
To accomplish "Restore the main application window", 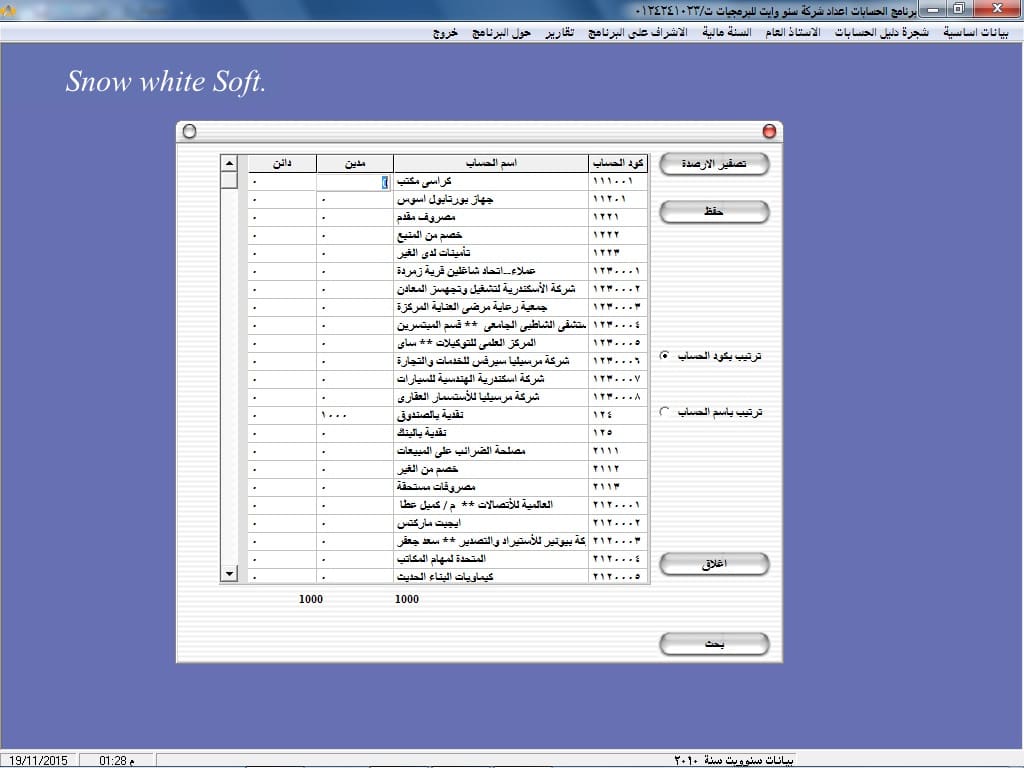I will (x=958, y=9).
